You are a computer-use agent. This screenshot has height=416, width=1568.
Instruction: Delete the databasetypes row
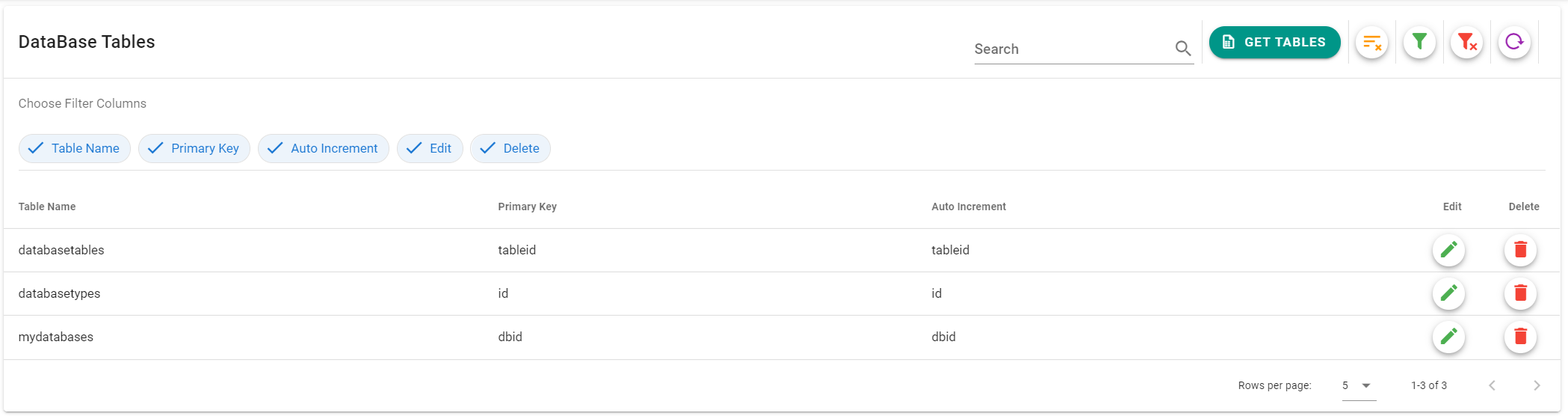(1520, 293)
